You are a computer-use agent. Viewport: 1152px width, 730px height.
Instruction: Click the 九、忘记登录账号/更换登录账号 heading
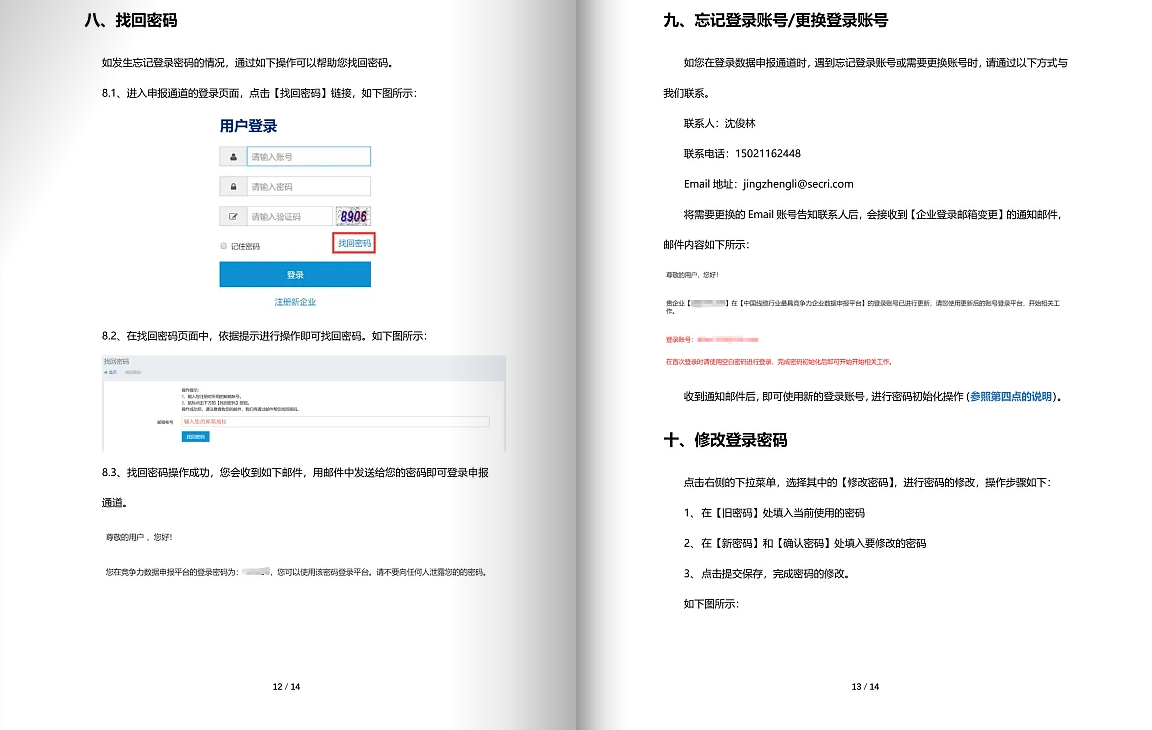point(776,21)
